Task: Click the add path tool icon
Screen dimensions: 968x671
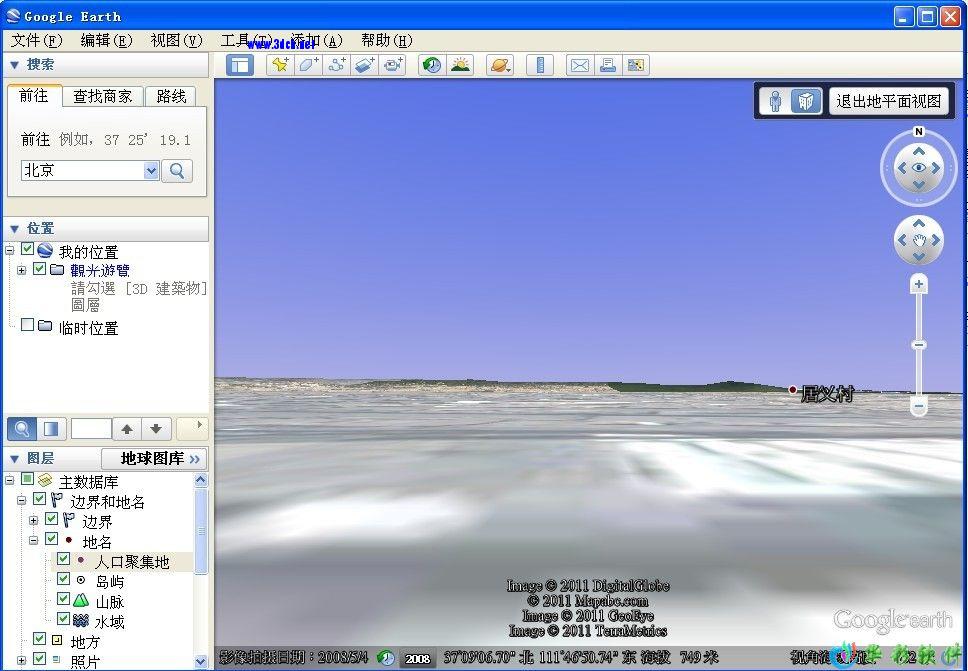Action: tap(336, 65)
